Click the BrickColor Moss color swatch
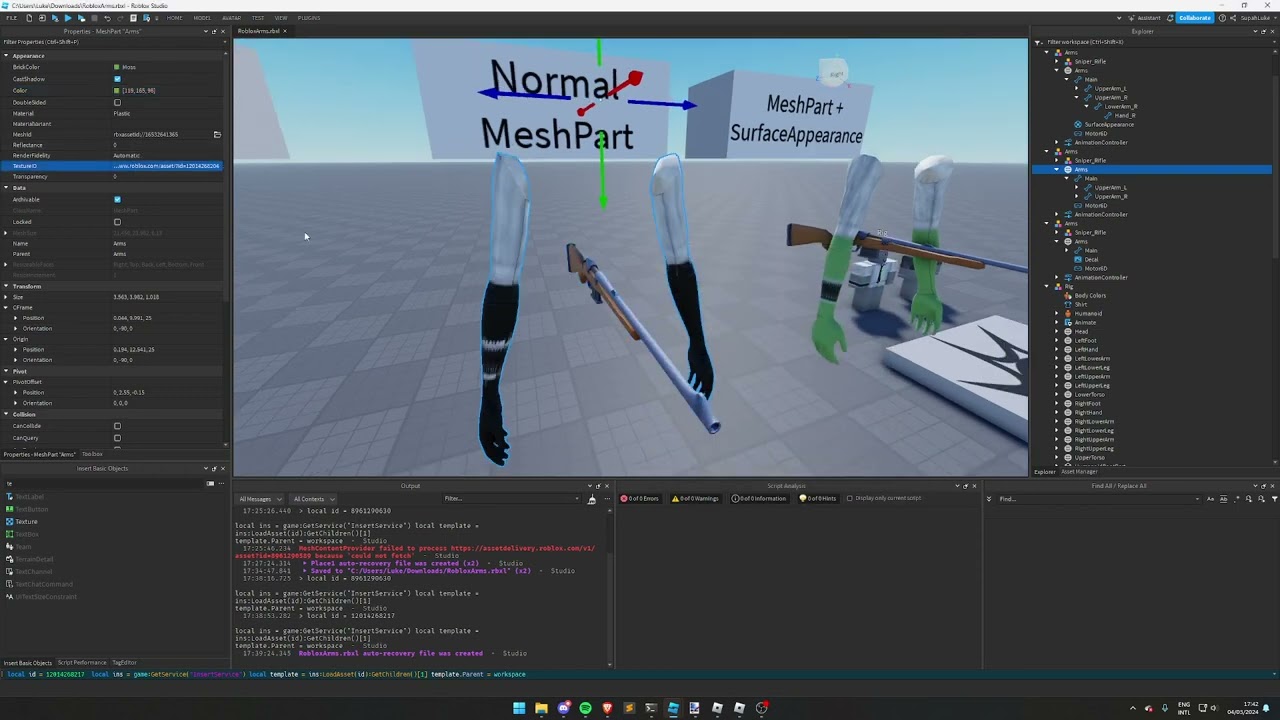 tap(117, 67)
